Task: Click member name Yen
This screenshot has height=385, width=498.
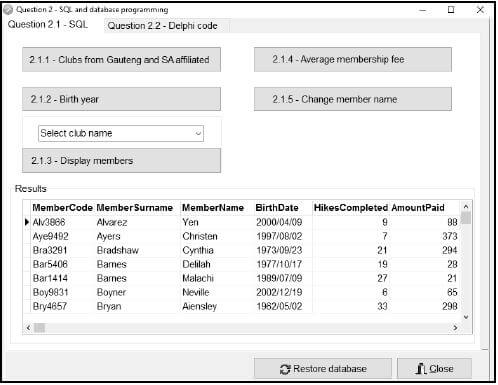Action: pos(190,222)
